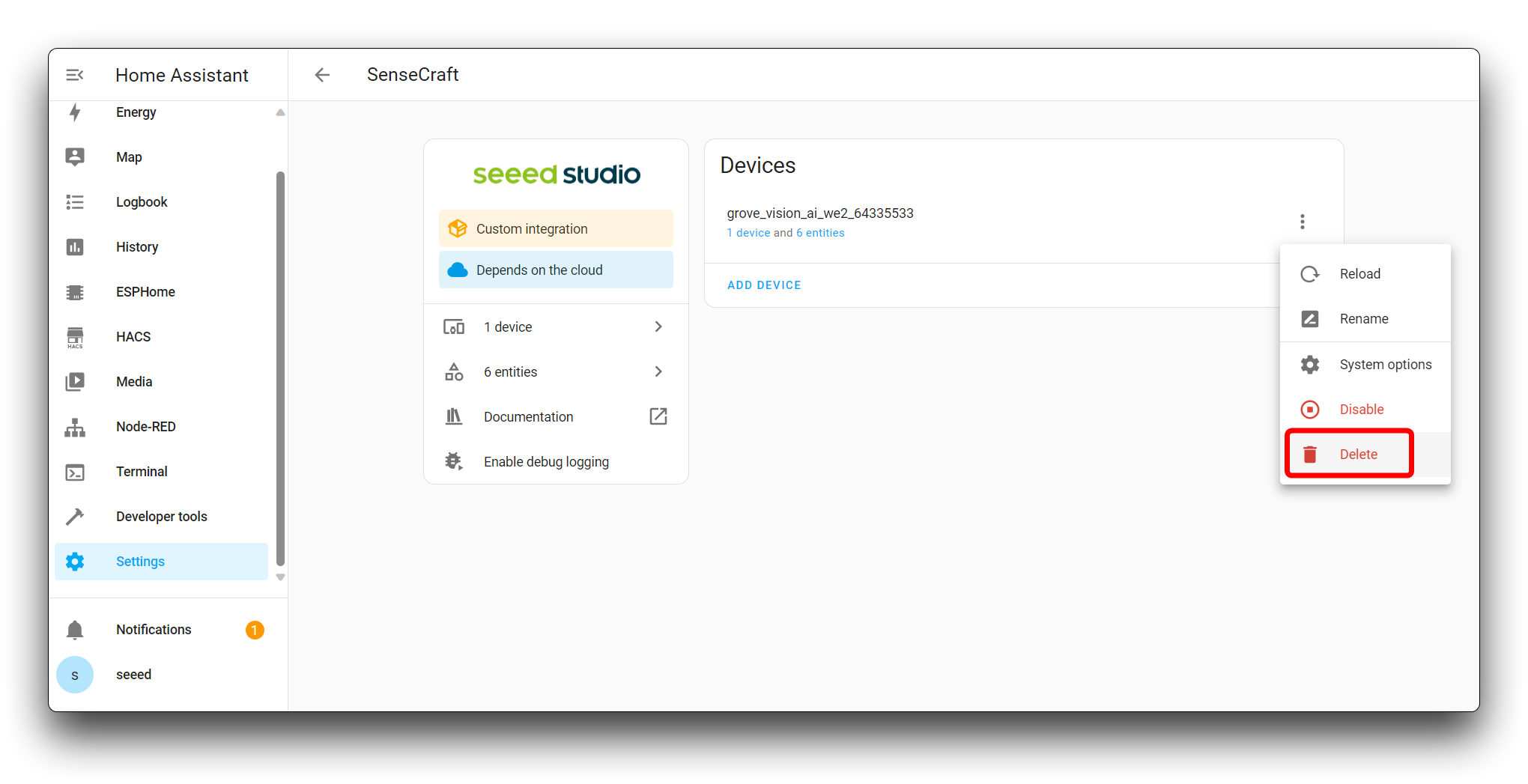Click the red Delete trash icon

click(1310, 455)
